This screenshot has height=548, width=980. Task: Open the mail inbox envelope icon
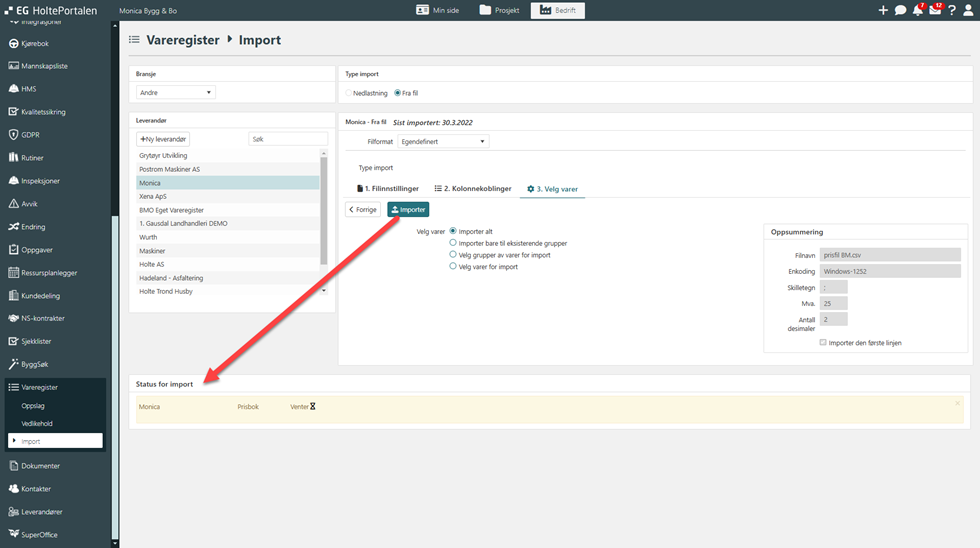(935, 10)
